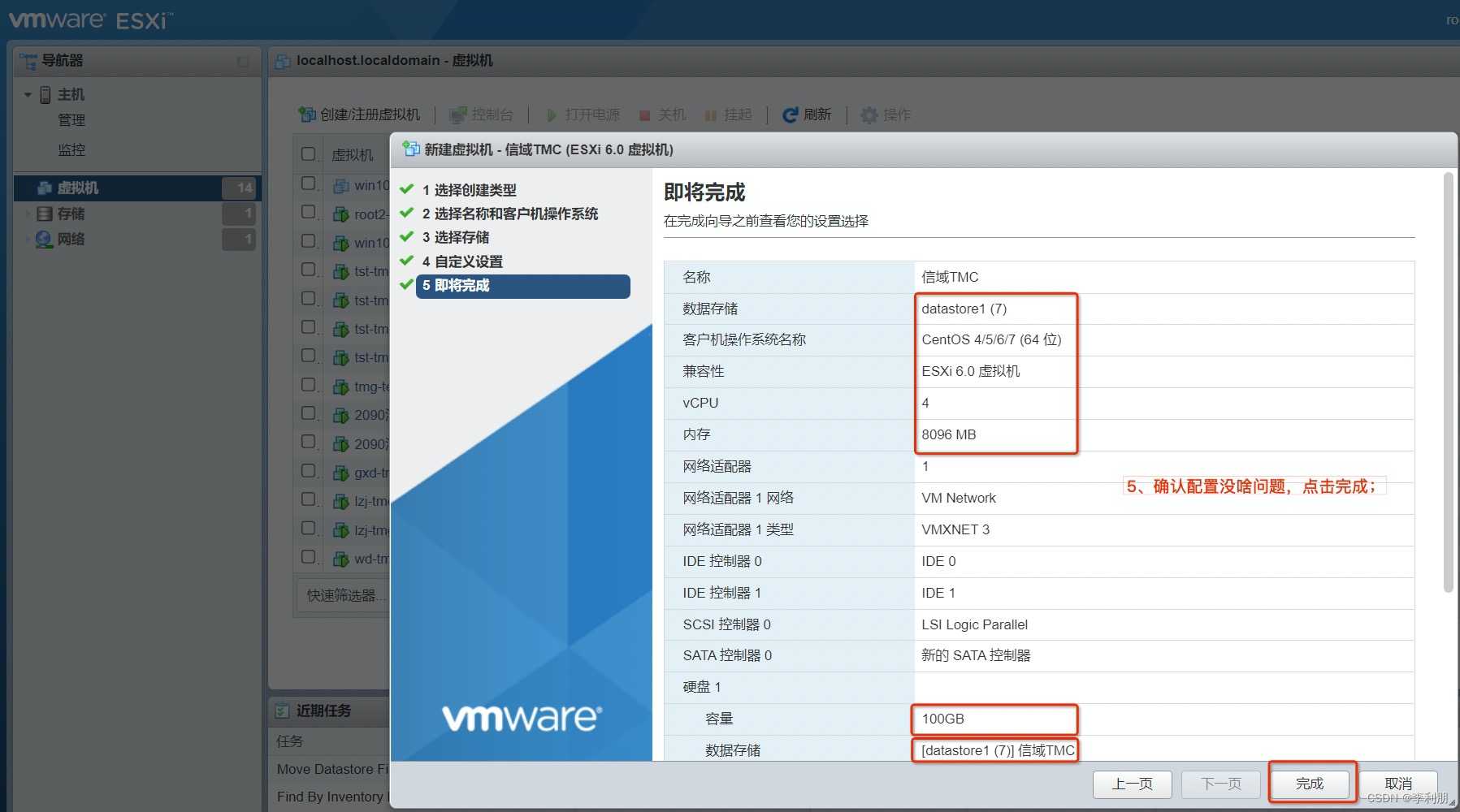Click the wizard summary vertical scrollbar
The width and height of the screenshot is (1460, 812).
pyautogui.click(x=1447, y=382)
